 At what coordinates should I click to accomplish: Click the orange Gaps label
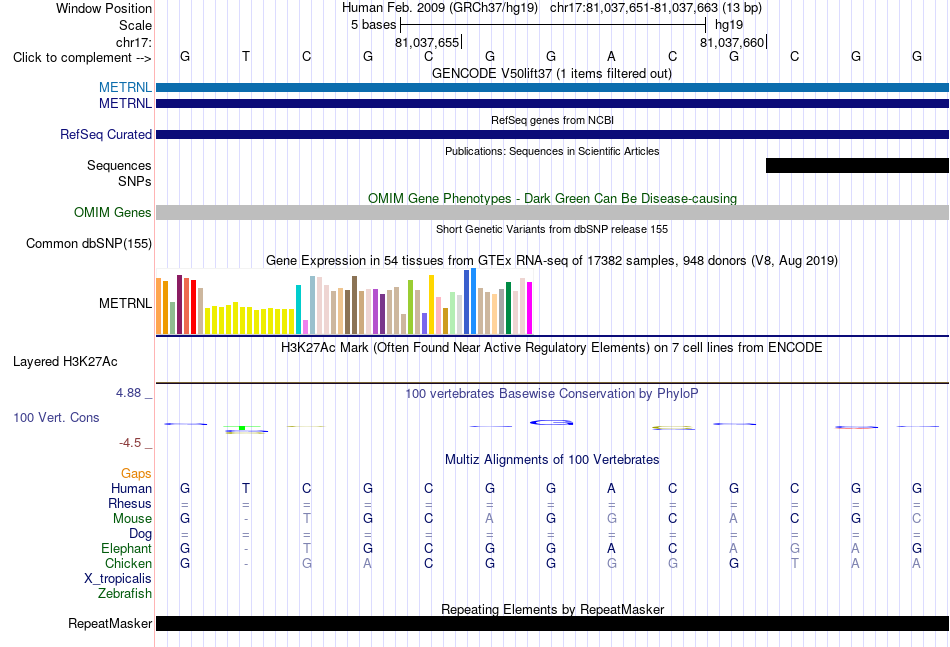[x=136, y=473]
